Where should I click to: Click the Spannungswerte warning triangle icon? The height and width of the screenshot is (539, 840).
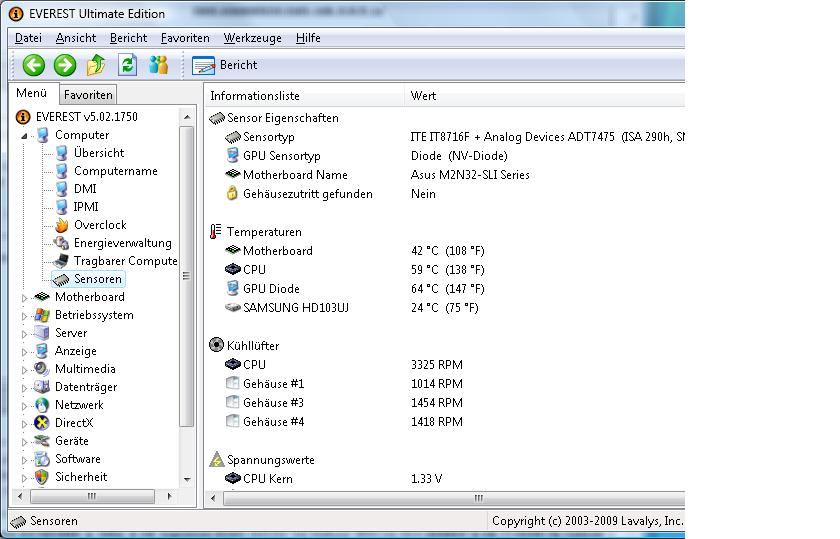coord(216,459)
